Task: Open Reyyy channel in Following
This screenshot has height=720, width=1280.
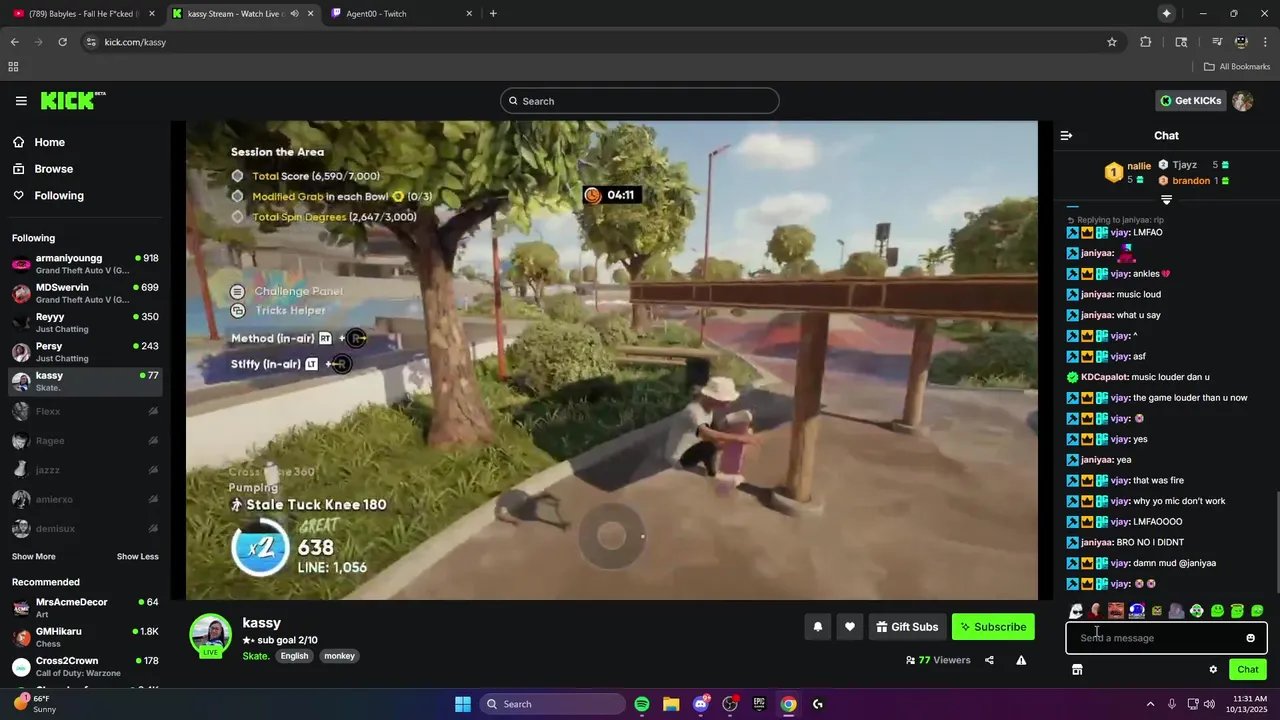Action: click(85, 323)
